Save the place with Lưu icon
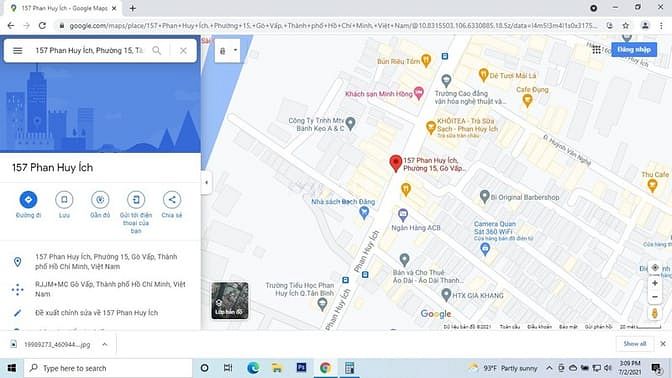Image resolution: width=672 pixels, height=378 pixels. 64,200
